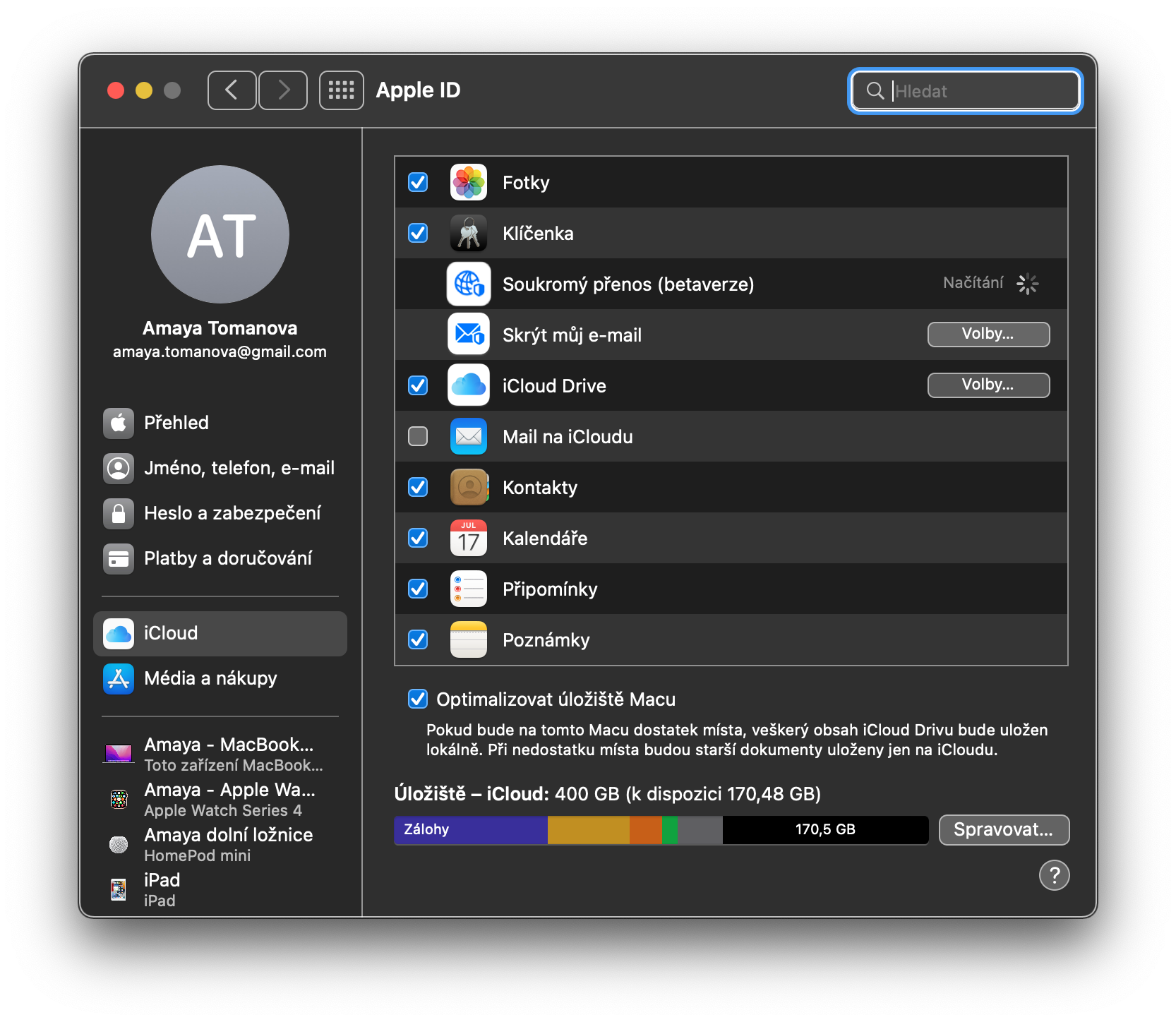
Task: Click the MacBook device icon
Action: 119,754
